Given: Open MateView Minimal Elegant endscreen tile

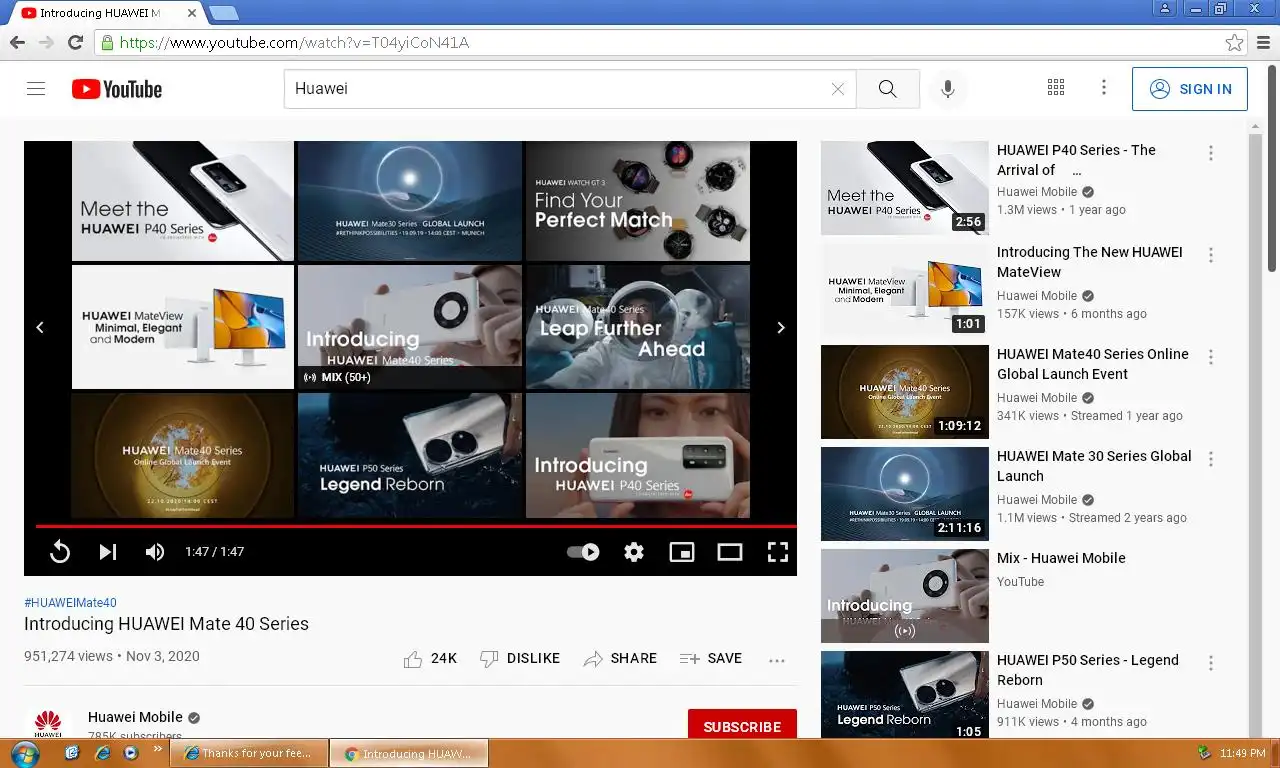Looking at the screenshot, I should coord(183,327).
